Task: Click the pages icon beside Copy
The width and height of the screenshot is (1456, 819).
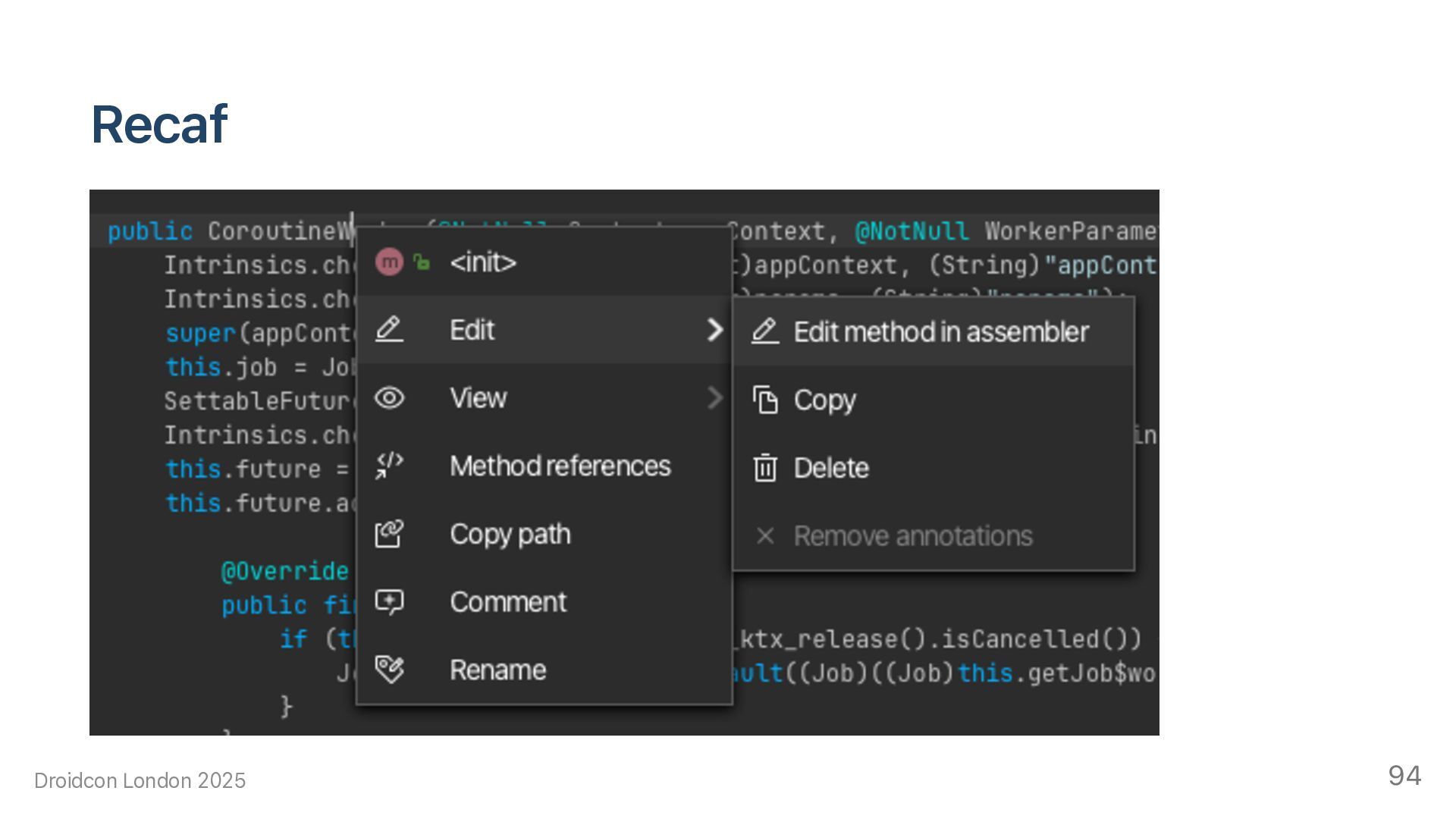Action: pyautogui.click(x=765, y=400)
